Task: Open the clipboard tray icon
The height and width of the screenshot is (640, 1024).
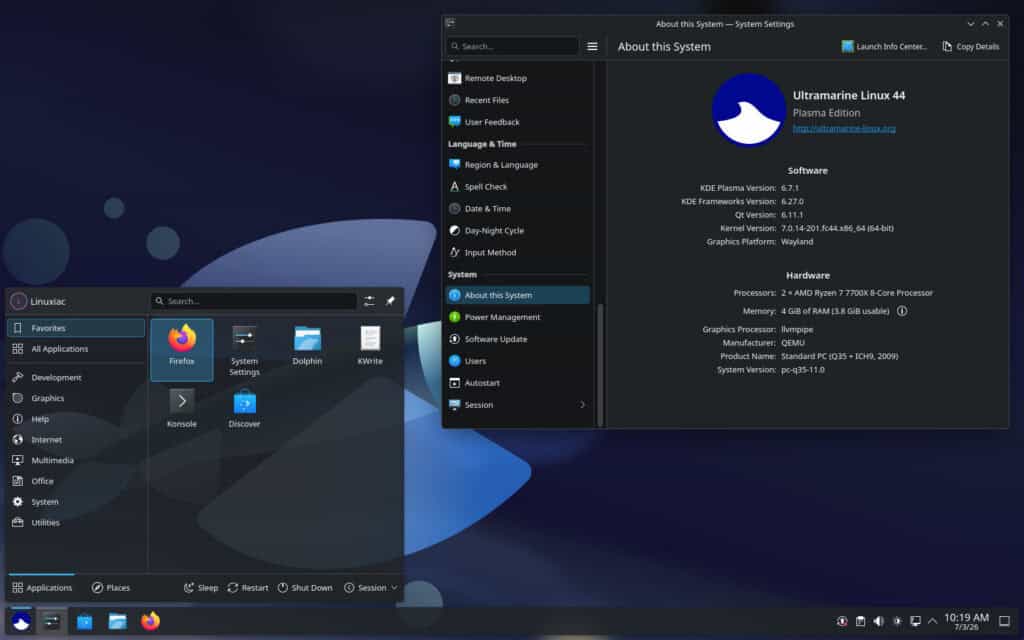Action: (860, 621)
